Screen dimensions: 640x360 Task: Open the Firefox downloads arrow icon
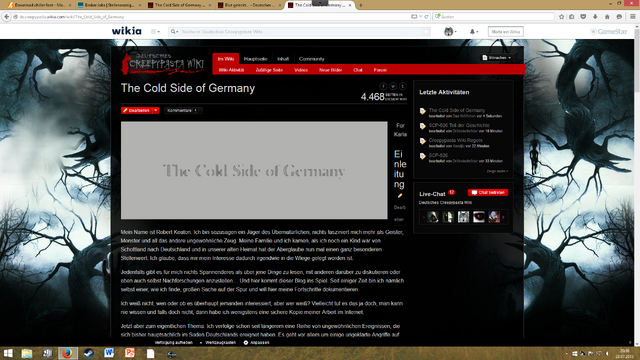(595, 17)
